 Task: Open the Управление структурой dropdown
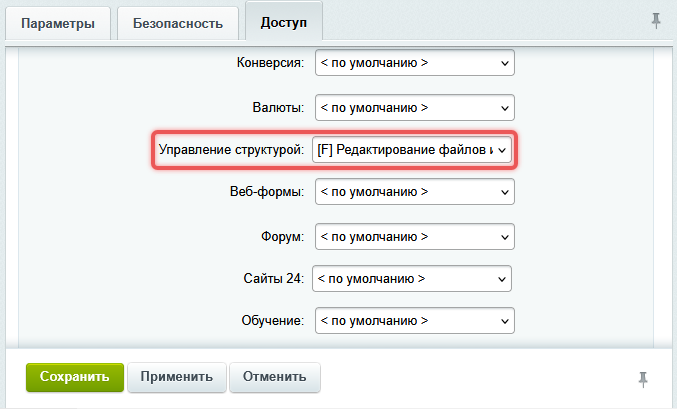click(x=412, y=150)
